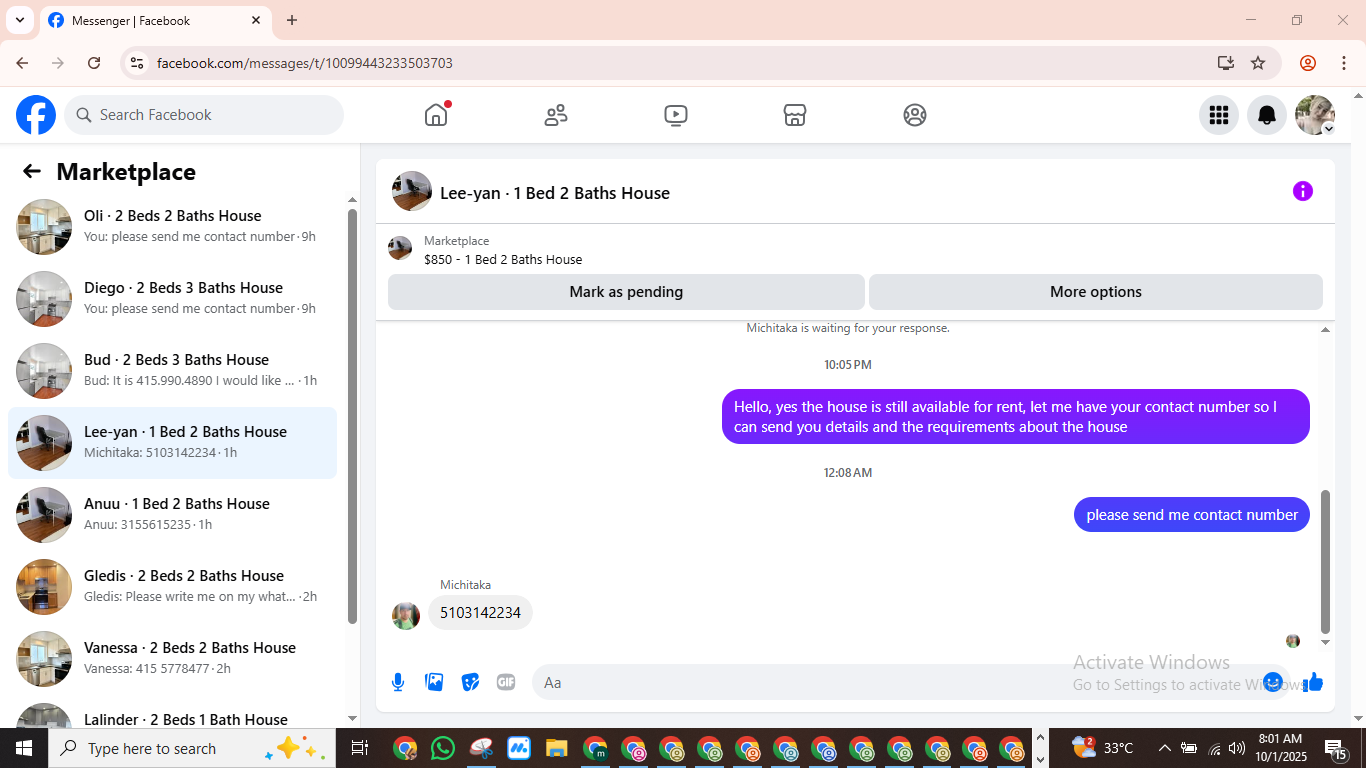Open WhatsApp from the taskbar

coord(443,748)
